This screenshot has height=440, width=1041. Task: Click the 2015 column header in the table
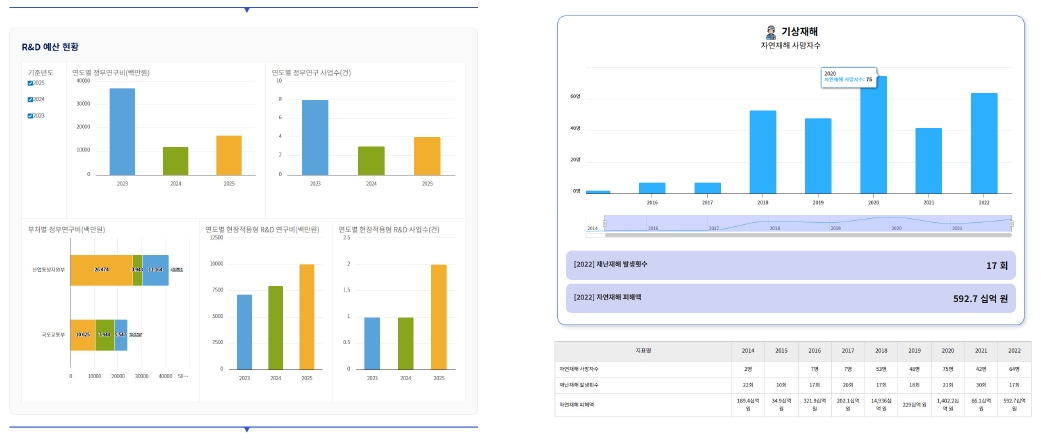point(781,351)
